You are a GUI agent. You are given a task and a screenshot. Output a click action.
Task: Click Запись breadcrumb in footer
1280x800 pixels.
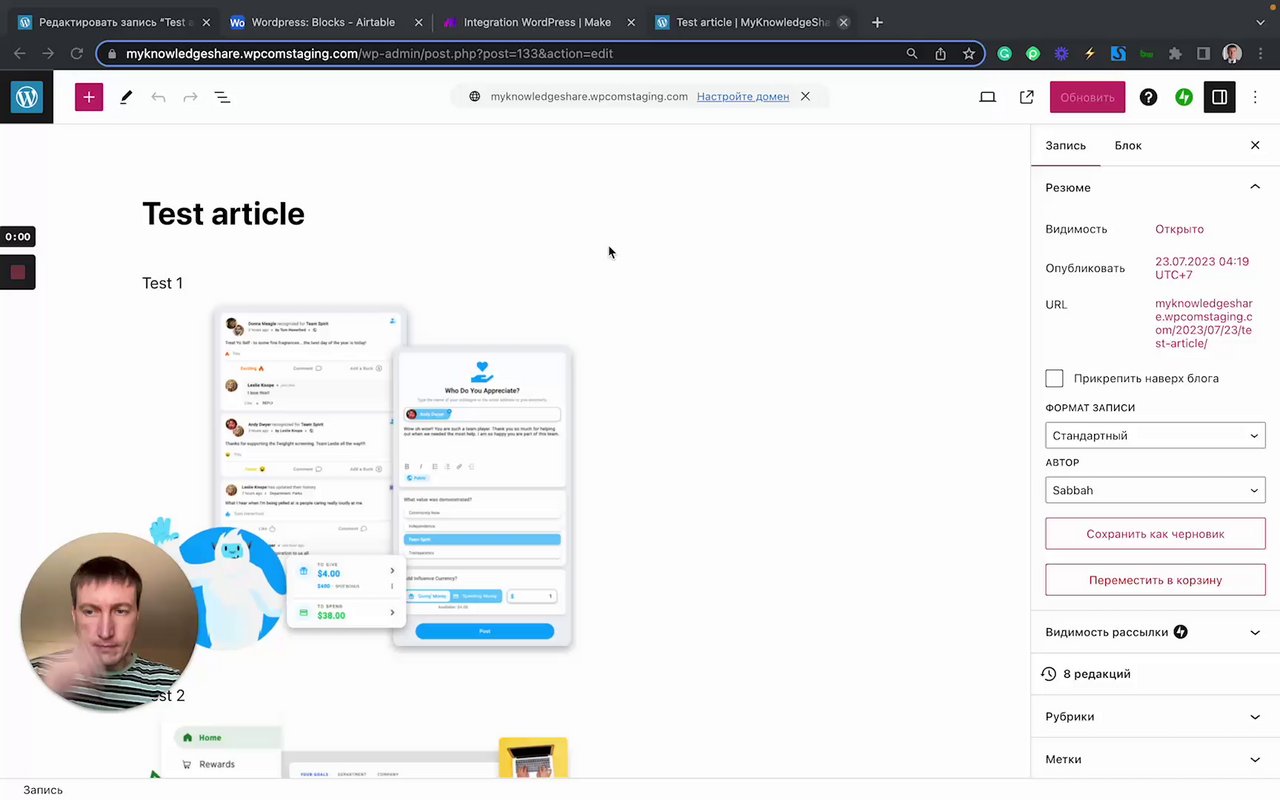(x=43, y=790)
